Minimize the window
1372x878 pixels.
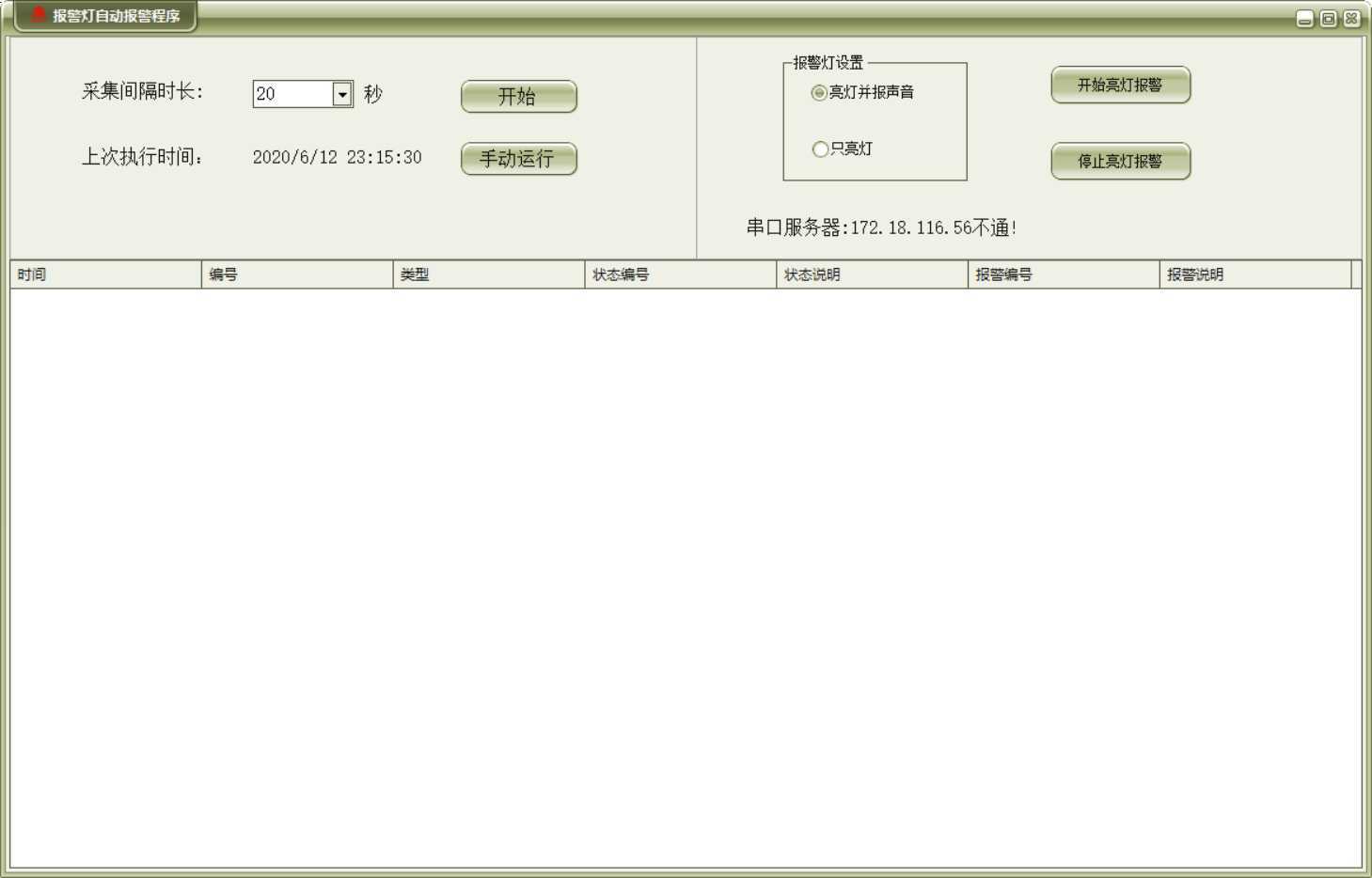[1304, 19]
